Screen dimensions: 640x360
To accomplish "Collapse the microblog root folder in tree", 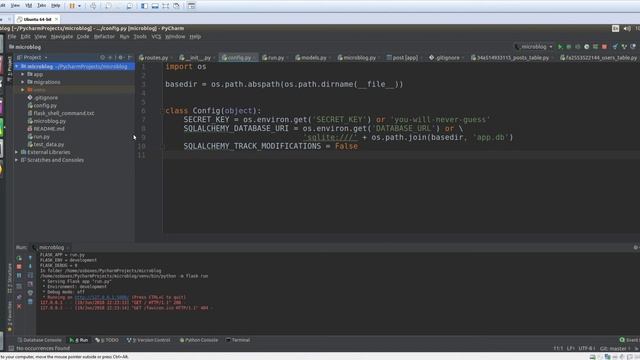I will coord(17,67).
